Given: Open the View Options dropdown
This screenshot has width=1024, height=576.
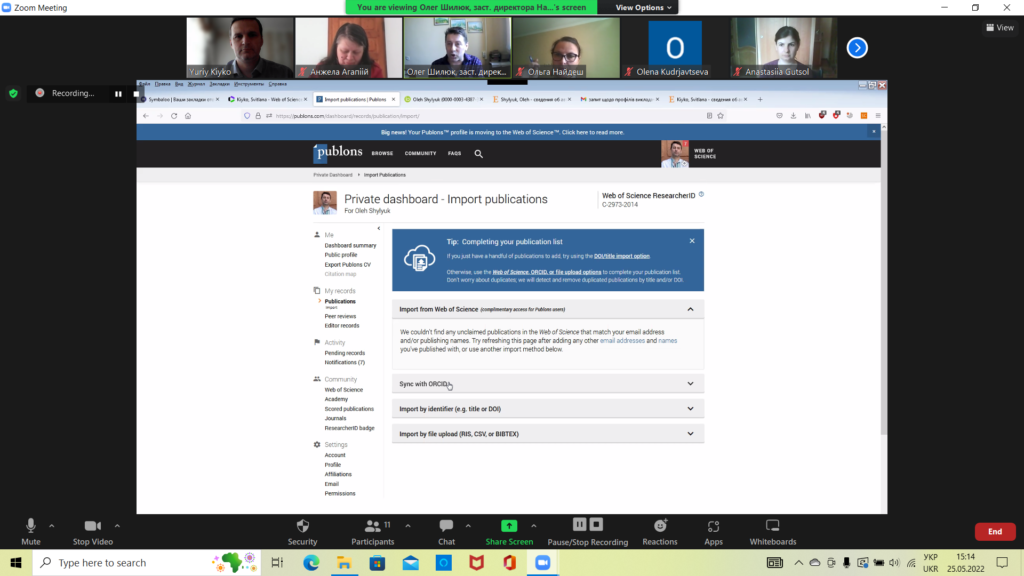Looking at the screenshot, I should pos(643,7).
